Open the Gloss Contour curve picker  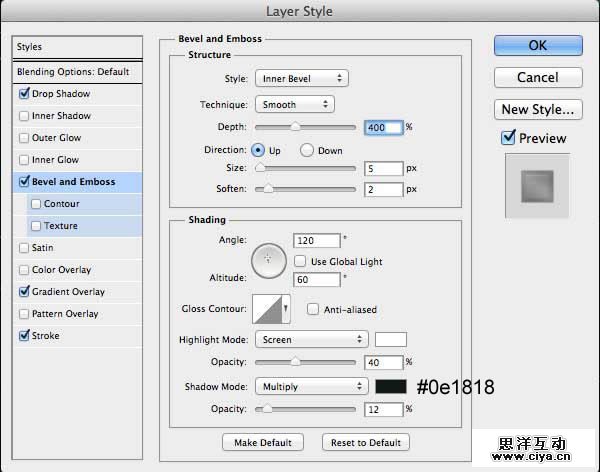(x=270, y=310)
